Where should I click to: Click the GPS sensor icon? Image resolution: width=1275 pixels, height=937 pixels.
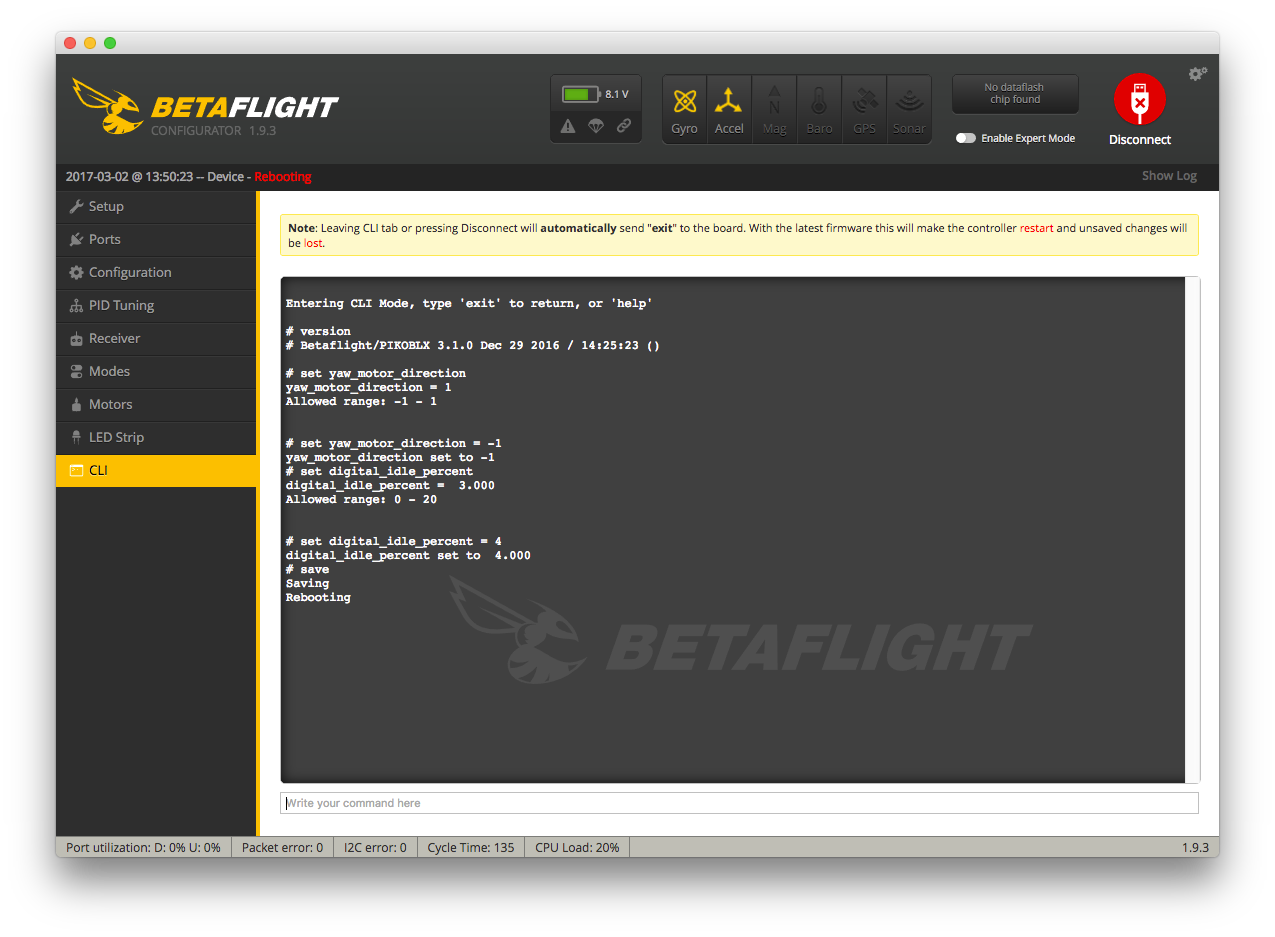coord(864,109)
